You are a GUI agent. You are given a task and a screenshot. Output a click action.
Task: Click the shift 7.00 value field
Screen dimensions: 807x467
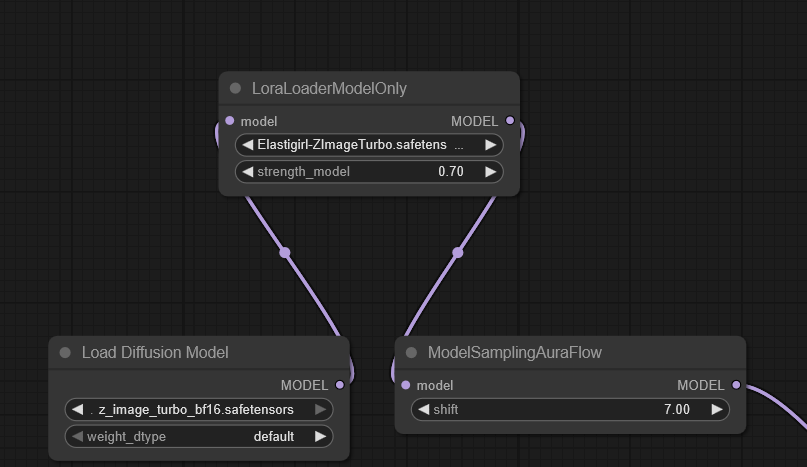570,409
